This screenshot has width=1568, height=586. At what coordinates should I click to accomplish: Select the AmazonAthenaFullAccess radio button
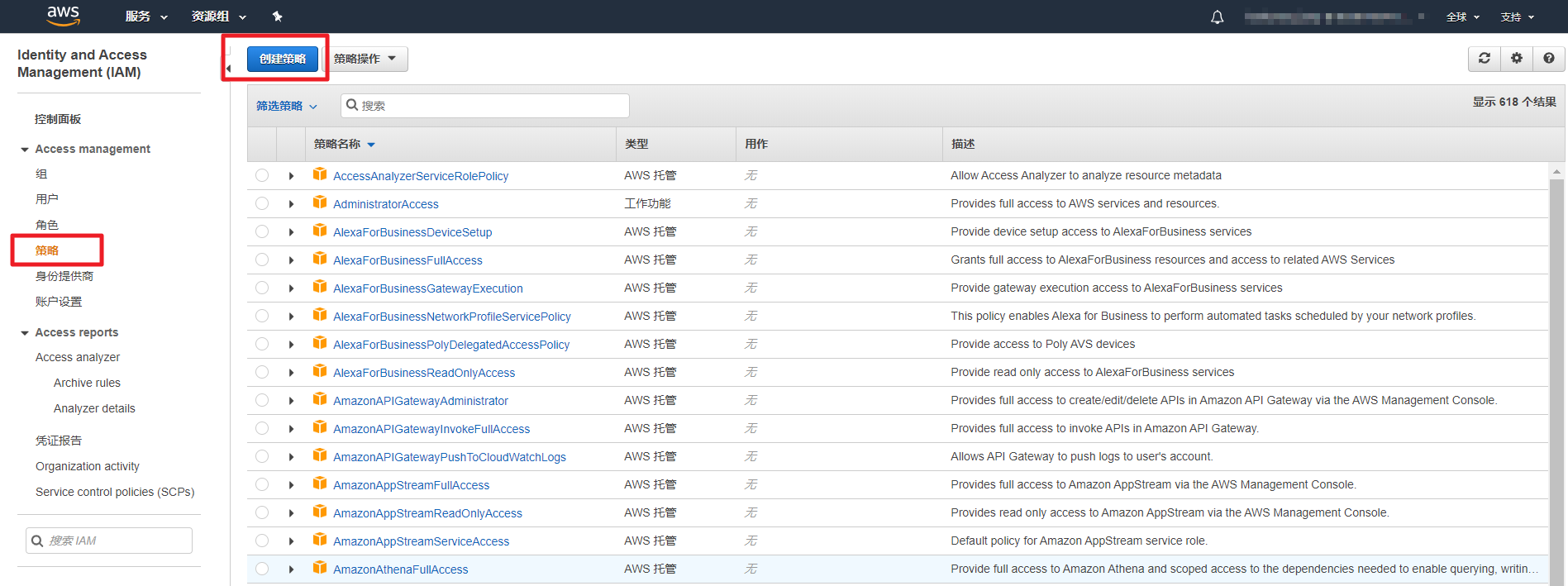point(262,569)
